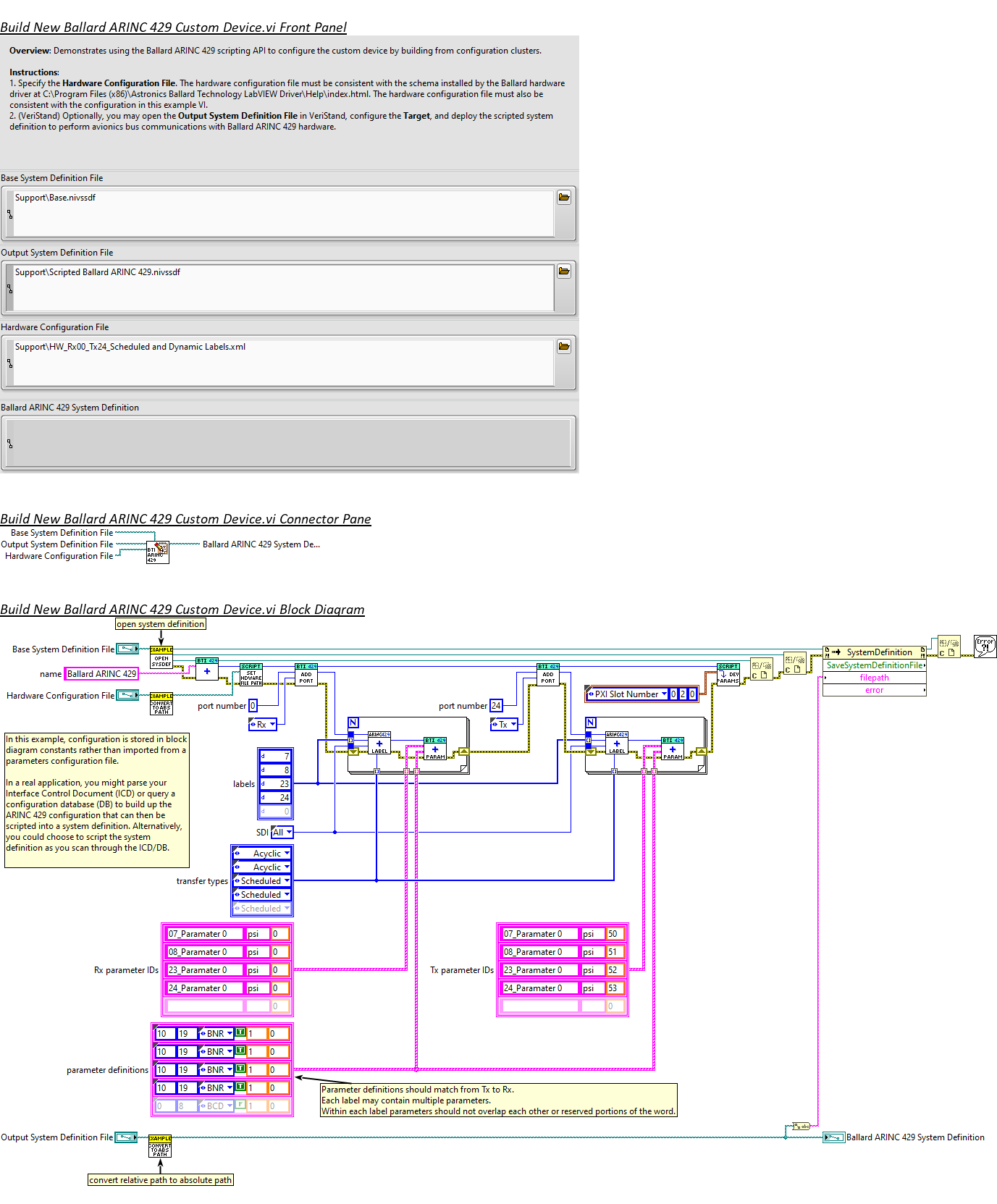The height and width of the screenshot is (1204, 997).
Task: Select the error row of the invoke node
Action: click(x=875, y=690)
